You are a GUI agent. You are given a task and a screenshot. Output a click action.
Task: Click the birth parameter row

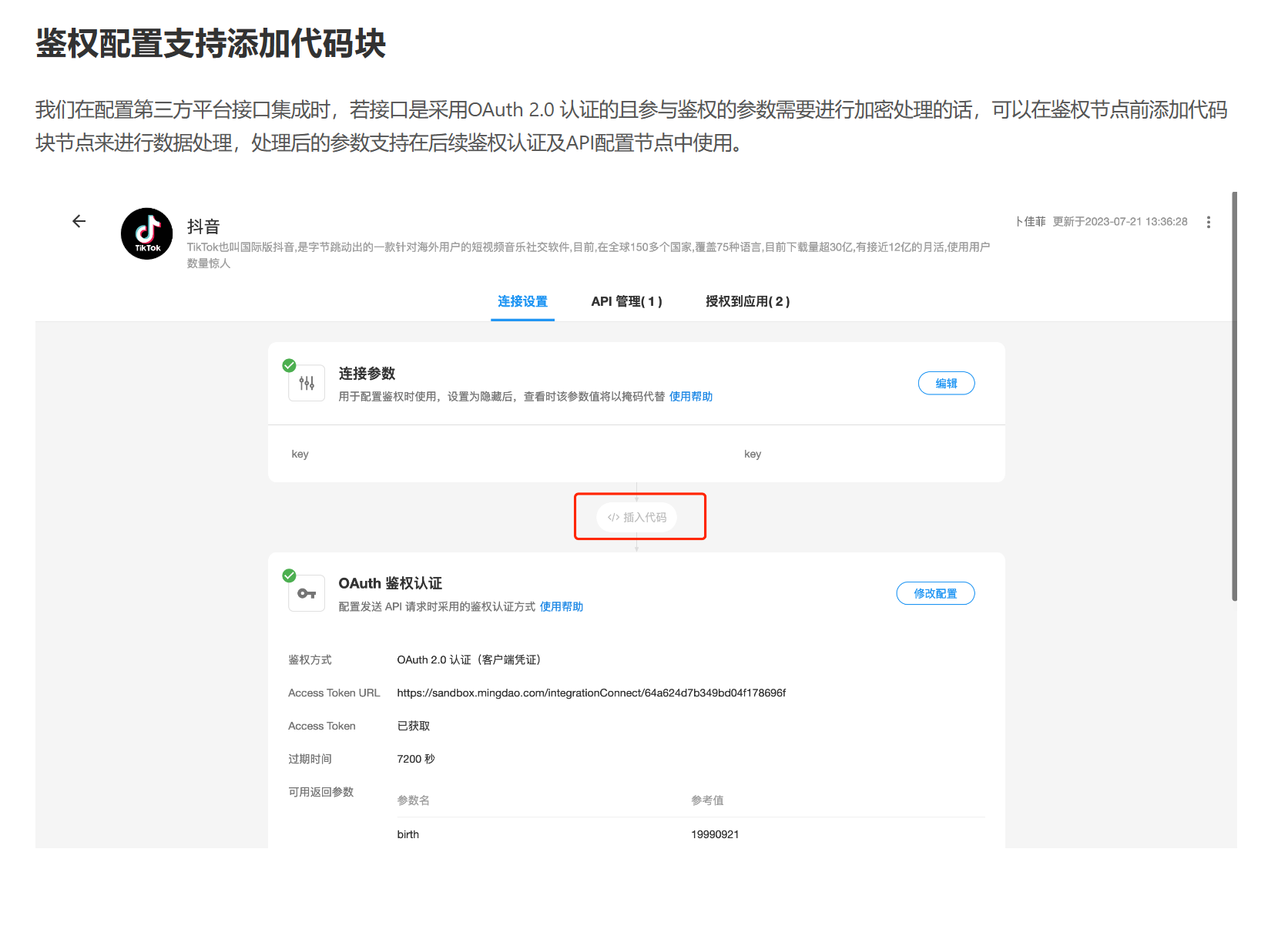coord(408,834)
